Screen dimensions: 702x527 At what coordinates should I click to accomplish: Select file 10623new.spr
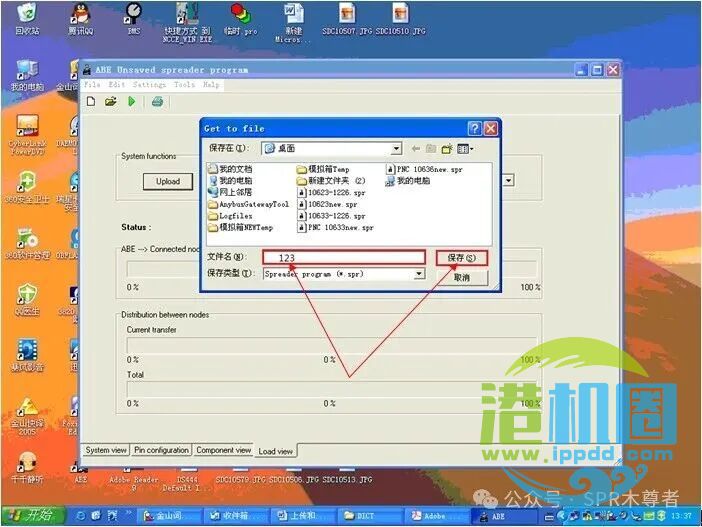(327, 204)
